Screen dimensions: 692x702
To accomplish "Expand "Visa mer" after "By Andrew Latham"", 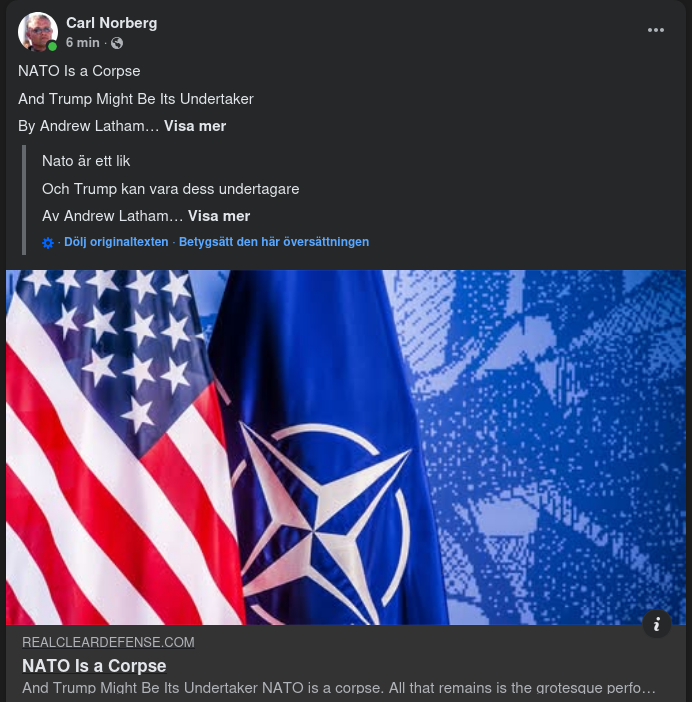I will [x=195, y=126].
